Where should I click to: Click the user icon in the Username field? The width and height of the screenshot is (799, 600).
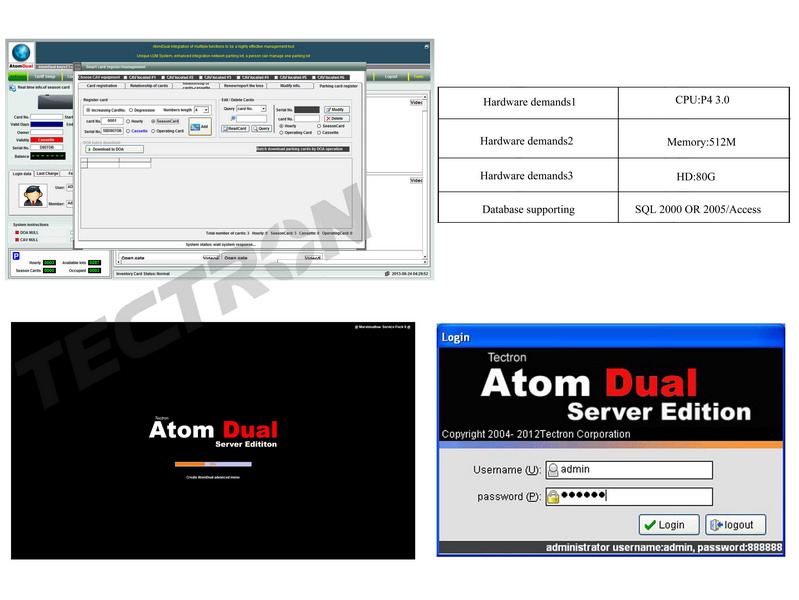point(553,470)
